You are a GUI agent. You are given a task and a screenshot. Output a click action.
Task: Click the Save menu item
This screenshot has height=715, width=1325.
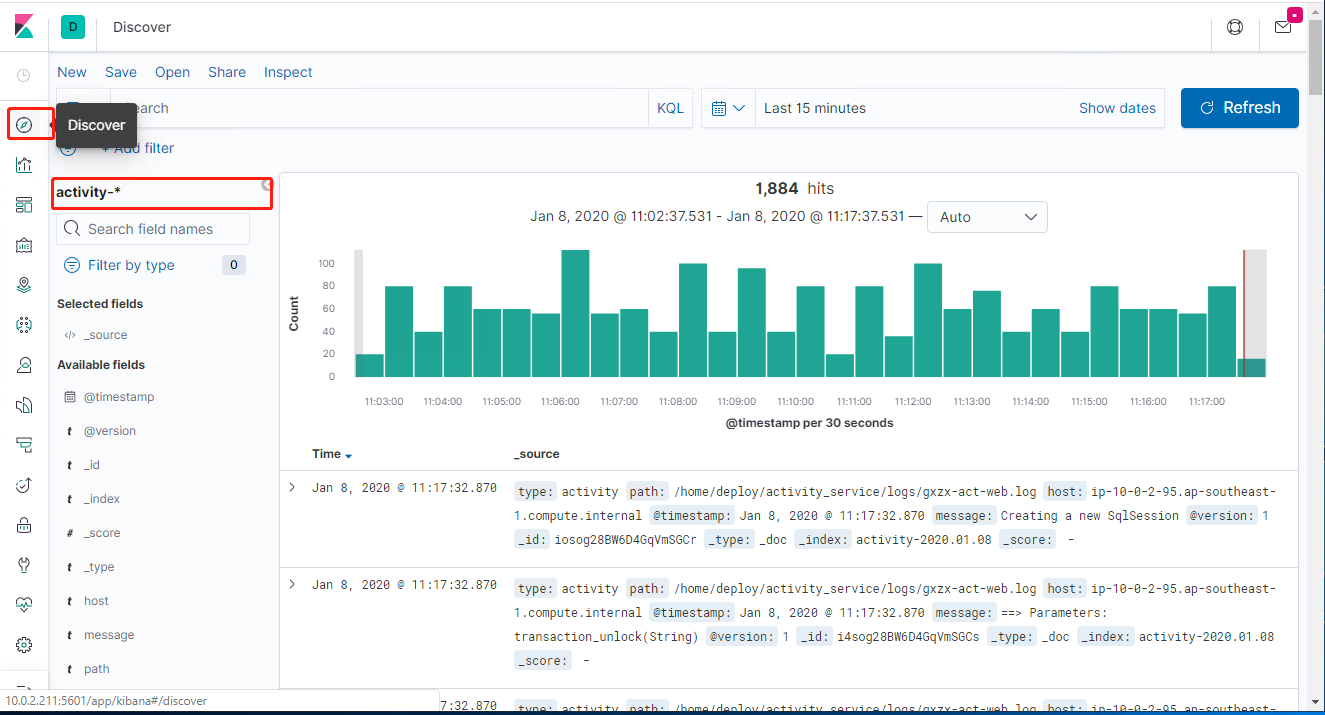pyautogui.click(x=121, y=72)
